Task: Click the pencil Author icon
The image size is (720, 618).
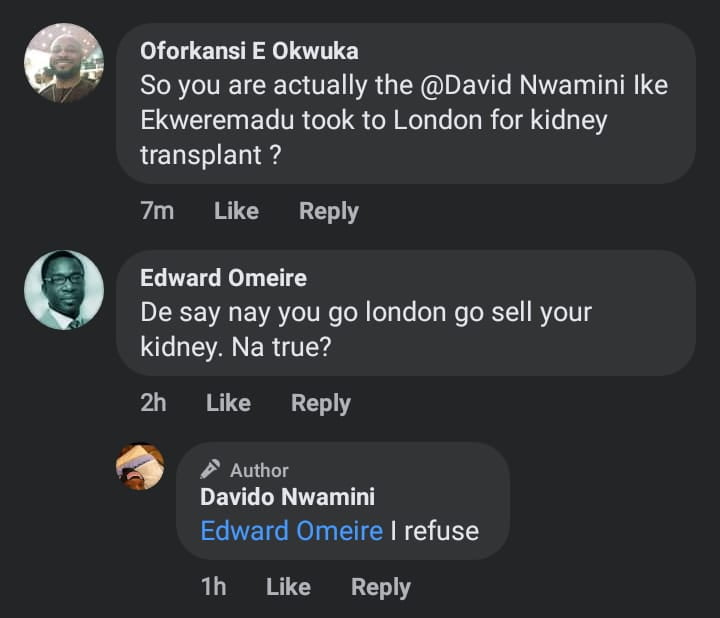Action: pyautogui.click(x=210, y=470)
